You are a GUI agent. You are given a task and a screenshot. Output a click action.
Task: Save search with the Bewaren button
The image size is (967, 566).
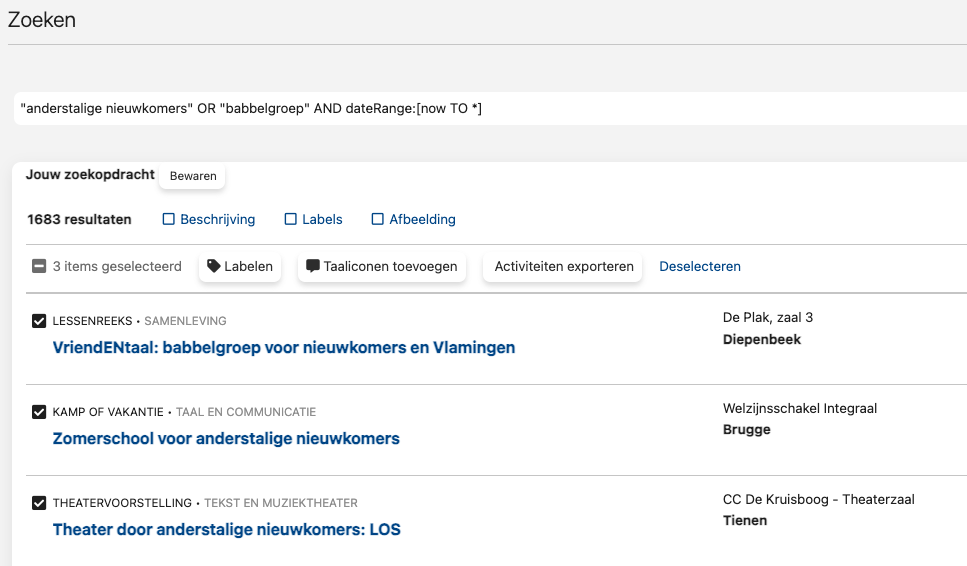point(193,176)
